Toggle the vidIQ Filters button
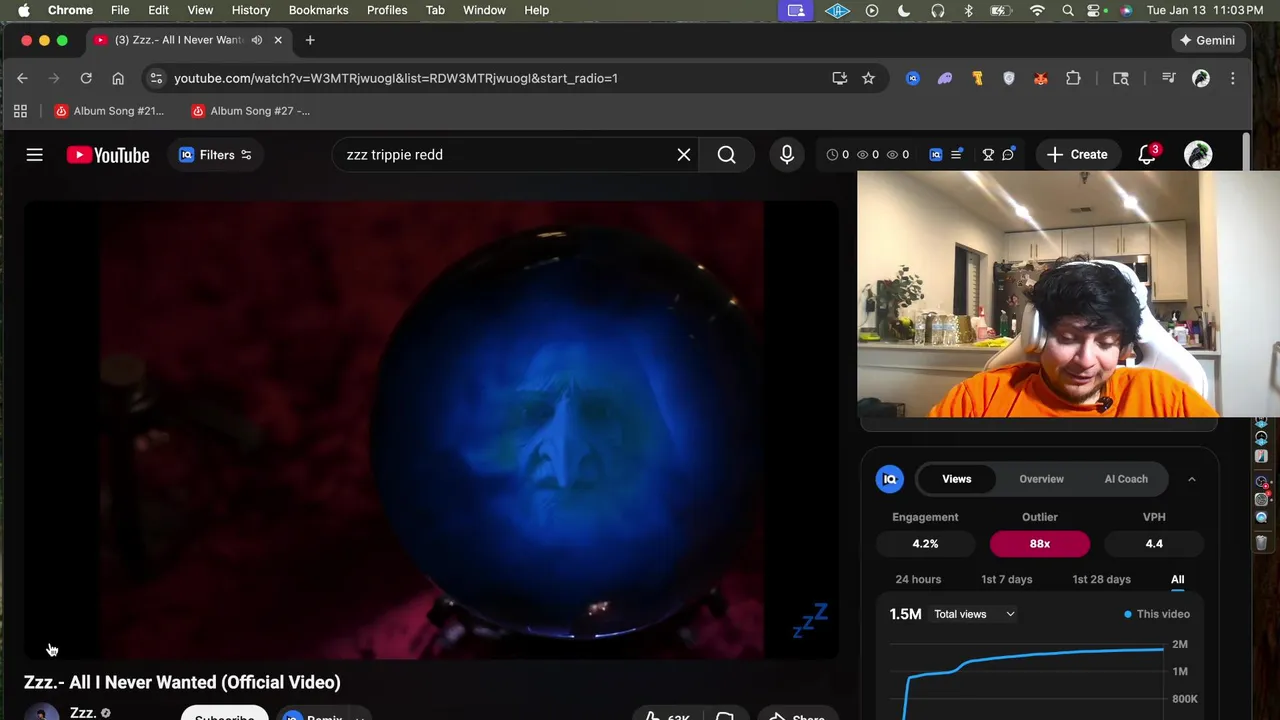 pos(215,155)
